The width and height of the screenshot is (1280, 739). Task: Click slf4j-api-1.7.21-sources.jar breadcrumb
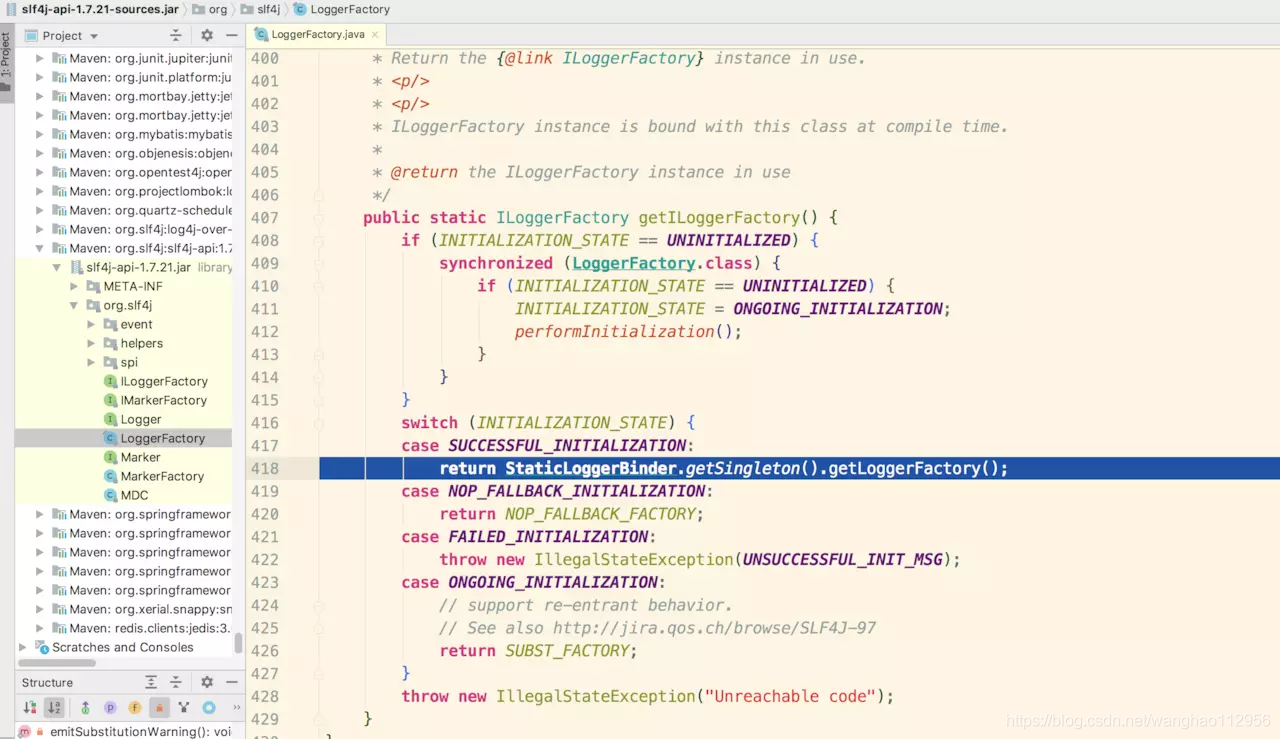[91, 9]
